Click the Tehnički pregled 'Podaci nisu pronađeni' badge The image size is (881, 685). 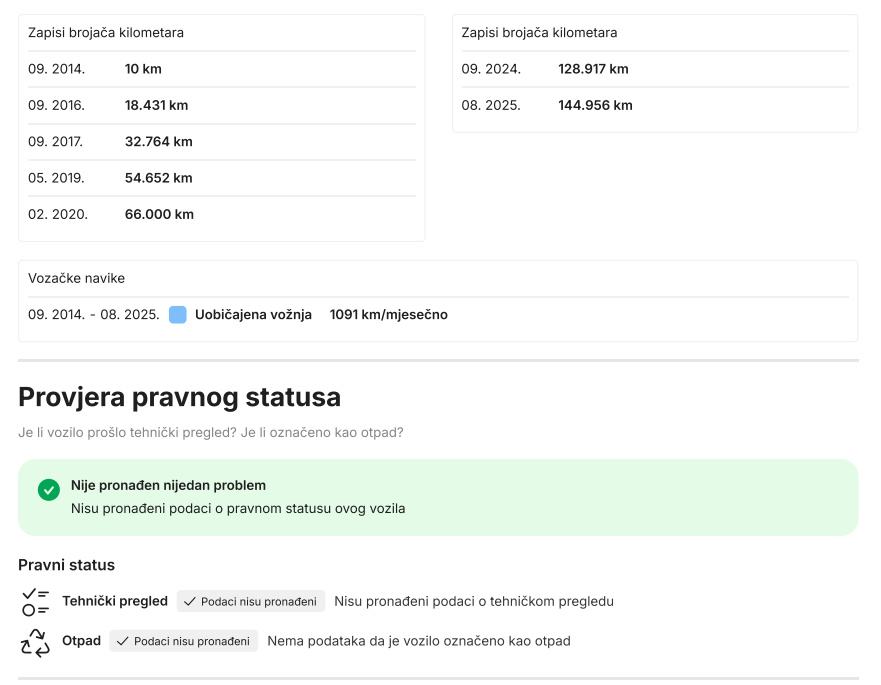251,602
